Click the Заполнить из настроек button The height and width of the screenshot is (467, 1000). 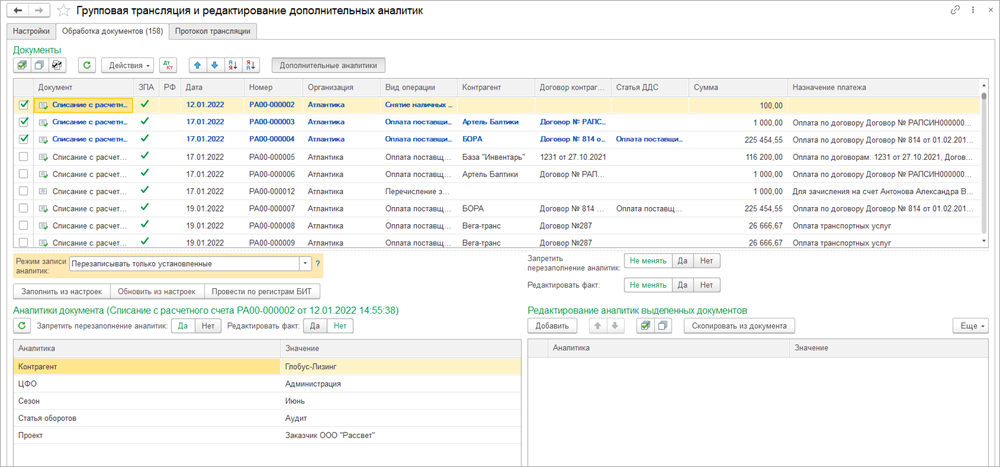coord(60,291)
